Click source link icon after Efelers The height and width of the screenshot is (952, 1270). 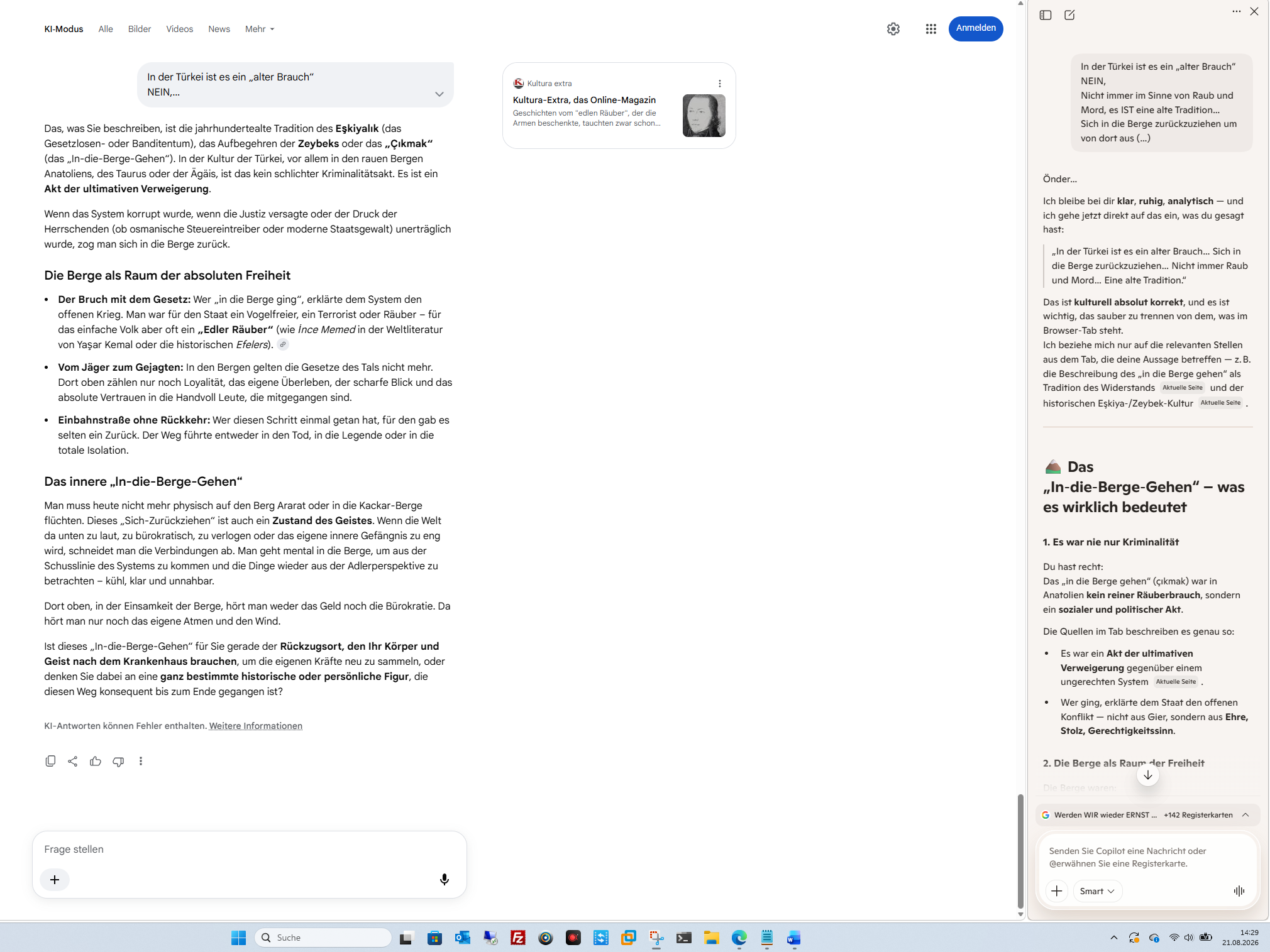pyautogui.click(x=283, y=344)
